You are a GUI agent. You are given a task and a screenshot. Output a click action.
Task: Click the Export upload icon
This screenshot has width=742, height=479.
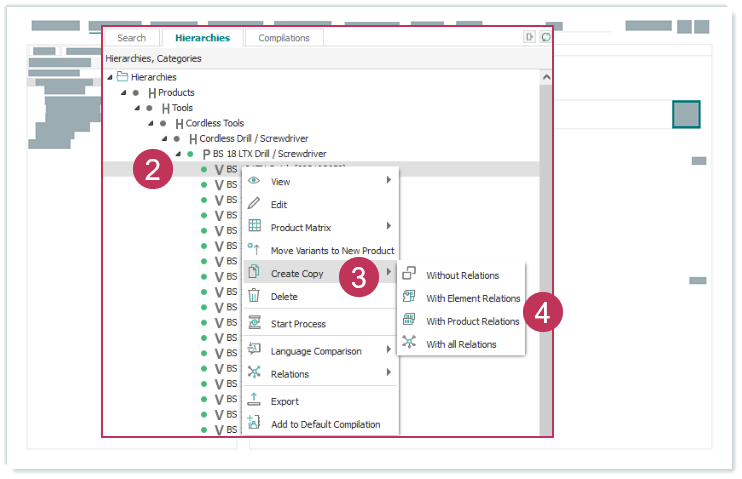click(x=254, y=401)
